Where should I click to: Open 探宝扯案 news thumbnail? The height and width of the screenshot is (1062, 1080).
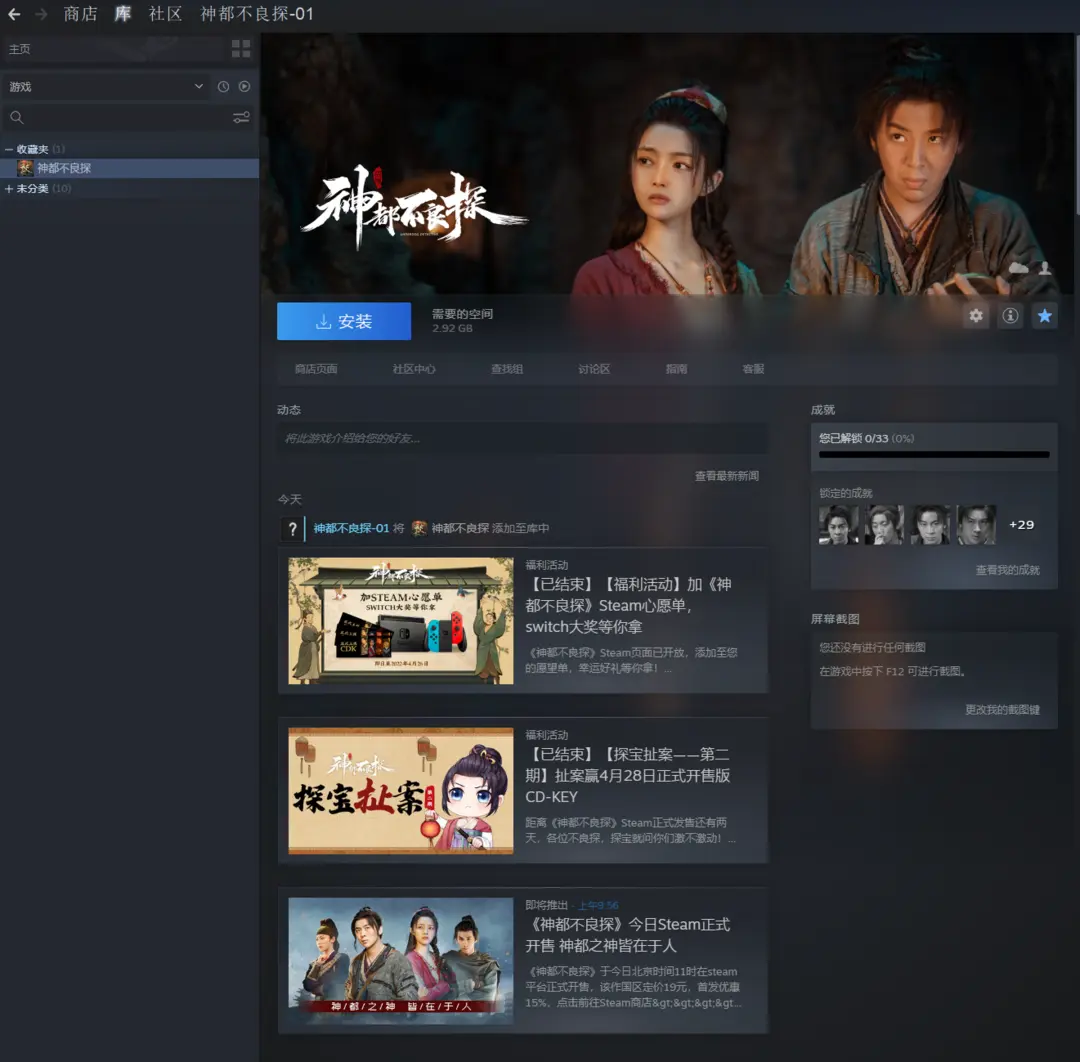pos(401,791)
